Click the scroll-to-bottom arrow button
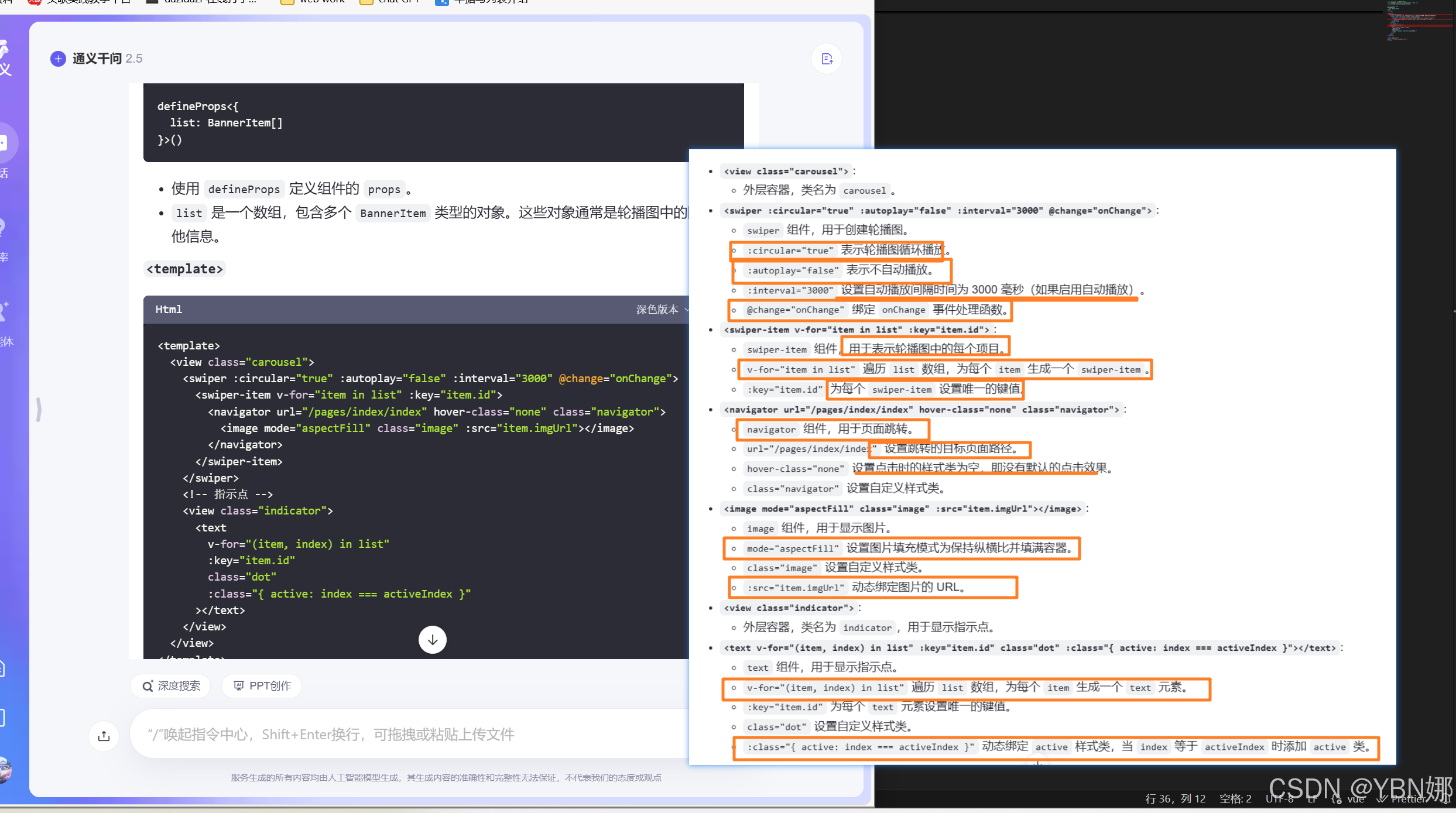 pyautogui.click(x=432, y=640)
